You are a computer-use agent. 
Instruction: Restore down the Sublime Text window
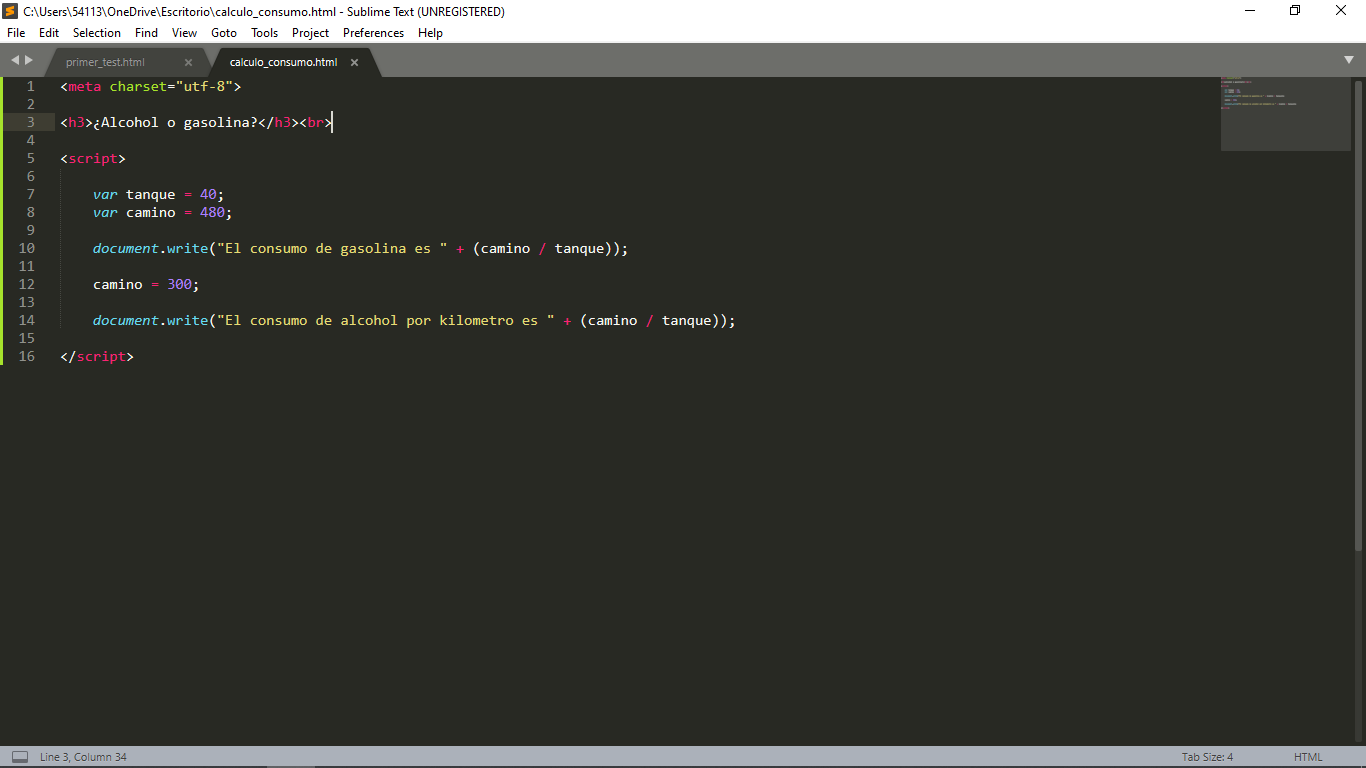(1295, 11)
